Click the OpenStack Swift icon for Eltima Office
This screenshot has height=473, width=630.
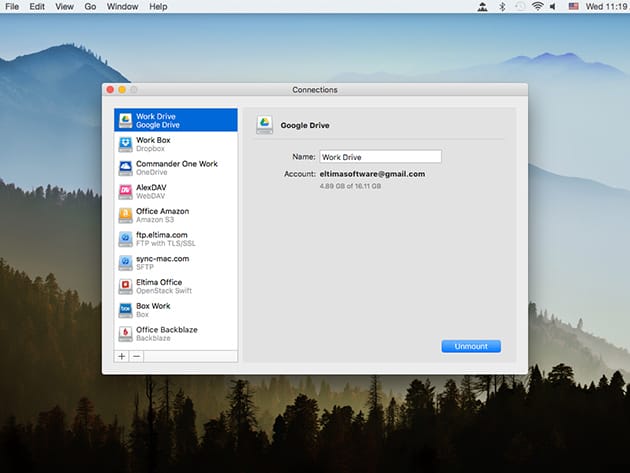[x=125, y=286]
